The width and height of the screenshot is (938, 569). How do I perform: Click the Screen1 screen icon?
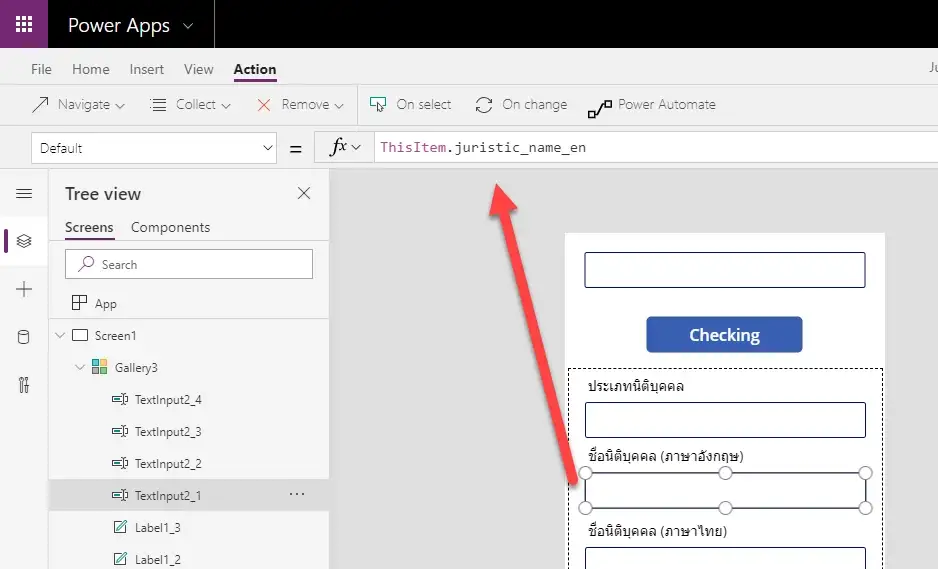tap(80, 335)
